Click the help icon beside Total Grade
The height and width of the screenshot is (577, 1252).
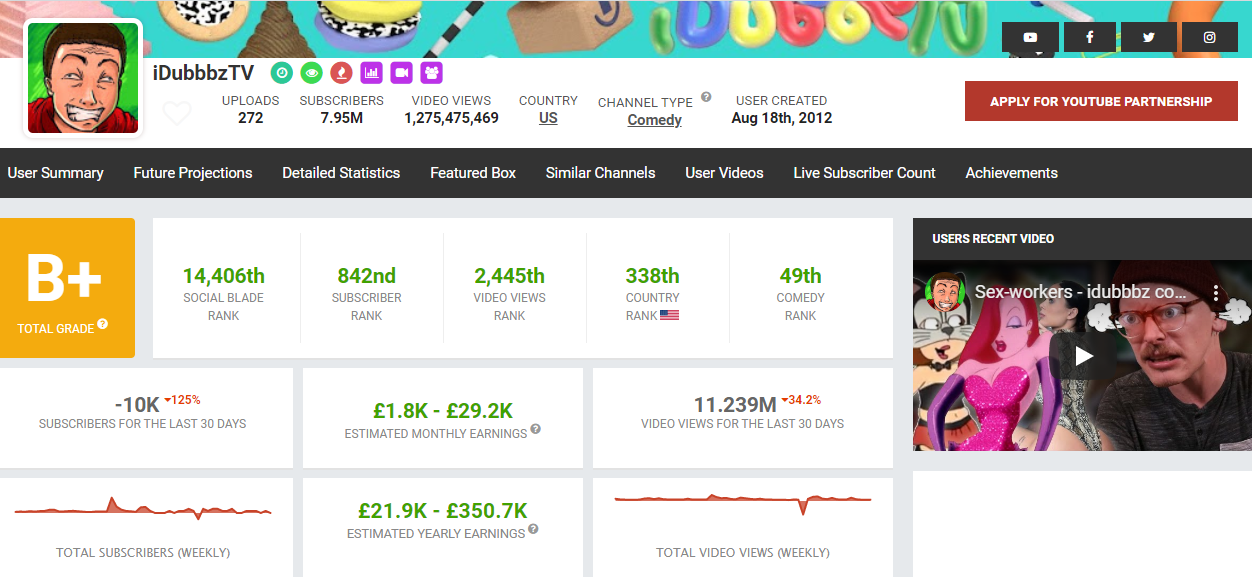point(103,325)
